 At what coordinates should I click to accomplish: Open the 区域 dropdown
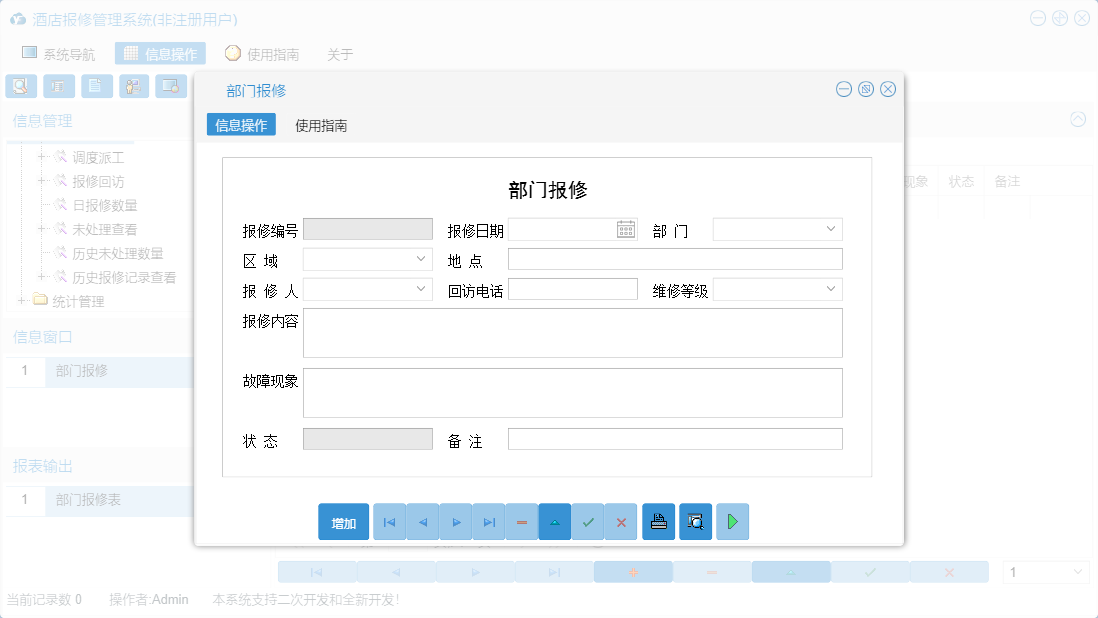point(421,258)
